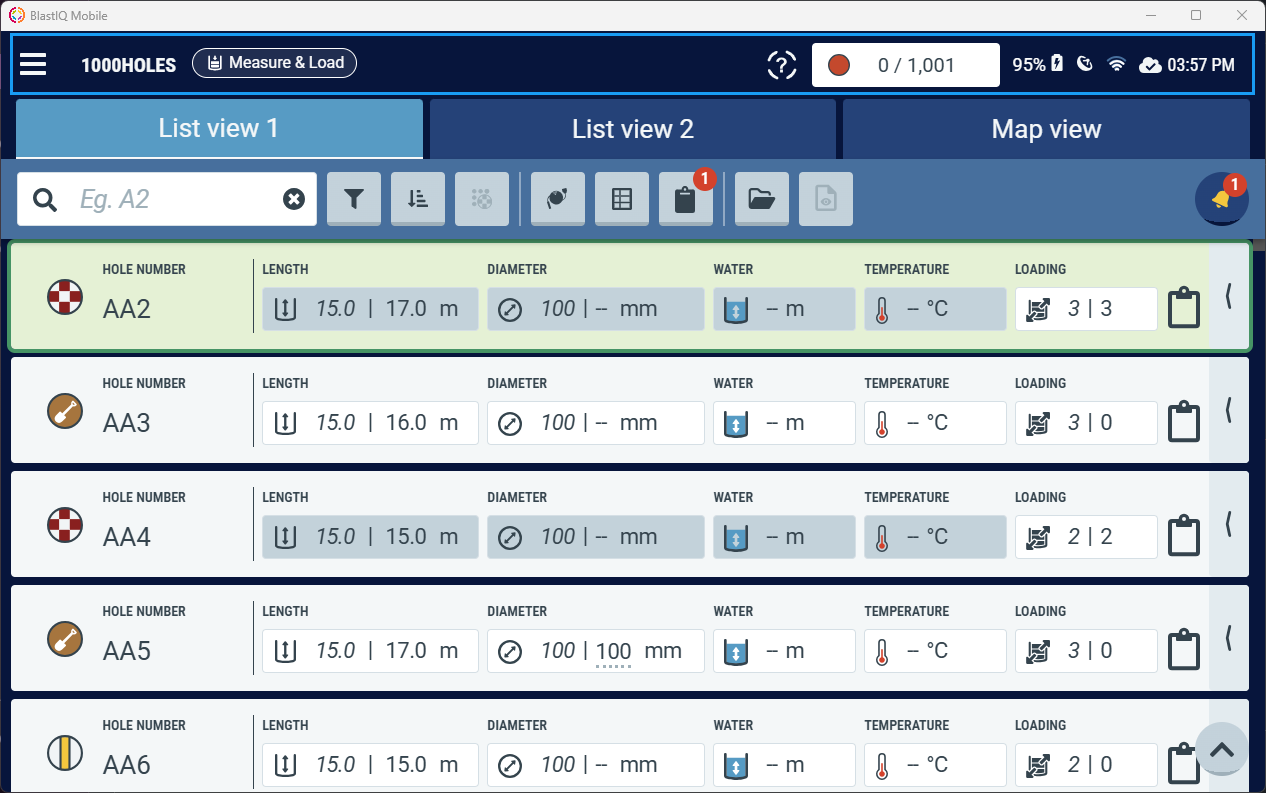Click AA4 temperature field

pos(935,537)
